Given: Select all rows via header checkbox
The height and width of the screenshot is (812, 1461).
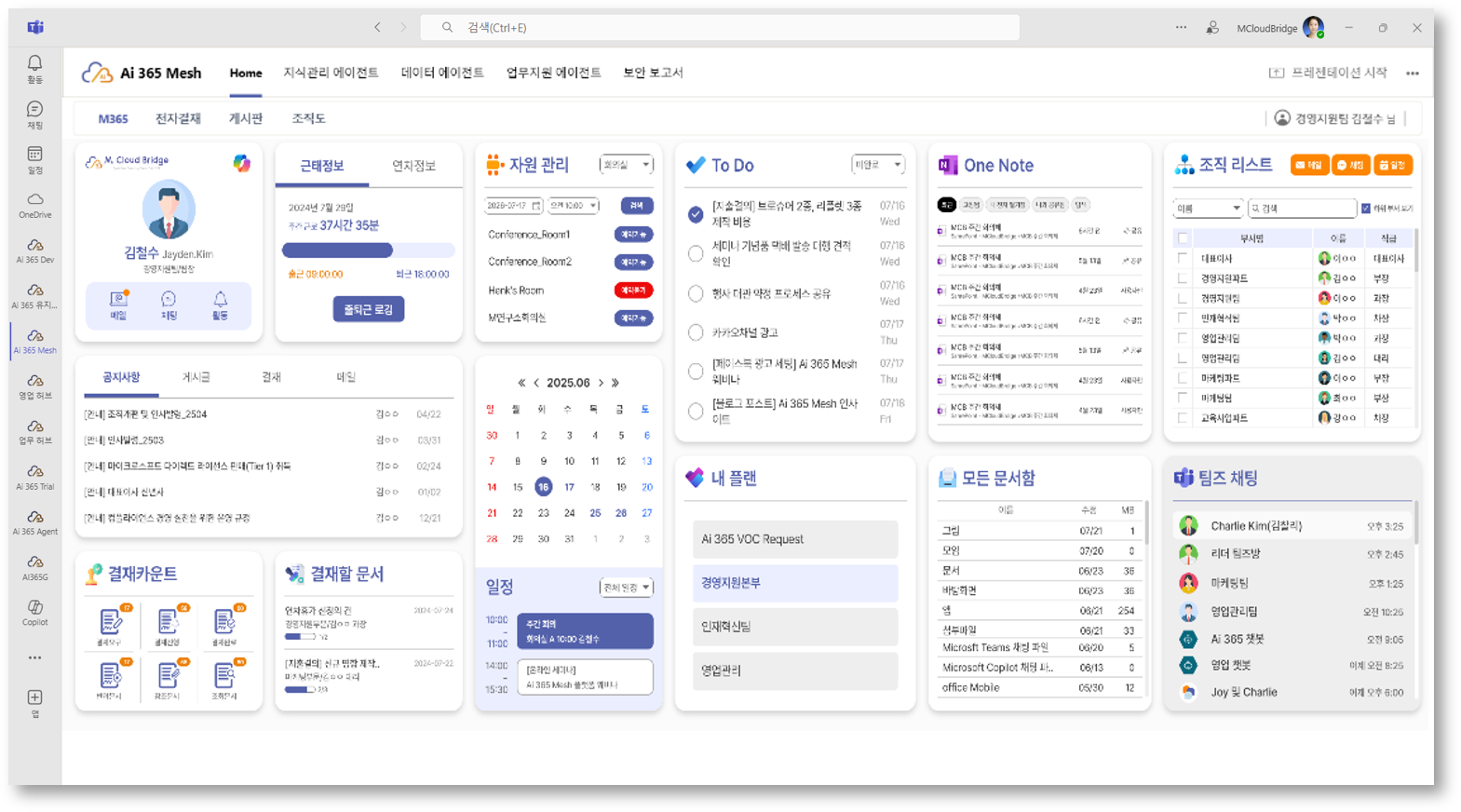Looking at the screenshot, I should click(x=1183, y=238).
